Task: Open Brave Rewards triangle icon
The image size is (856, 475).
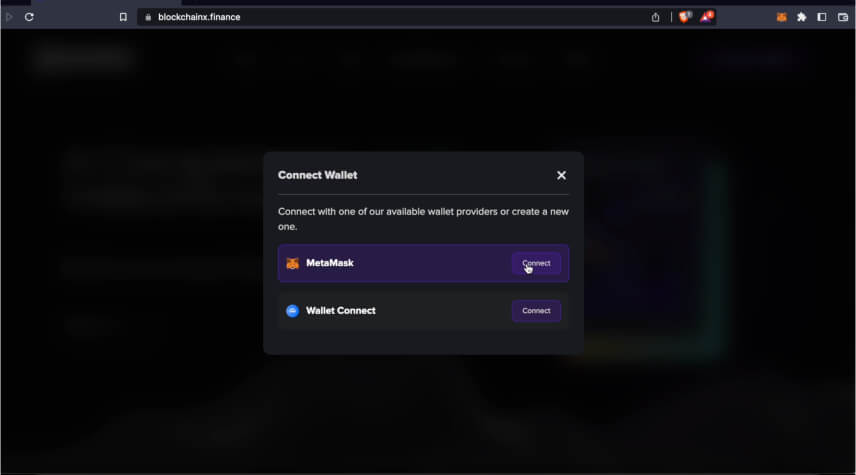Action: [x=706, y=17]
